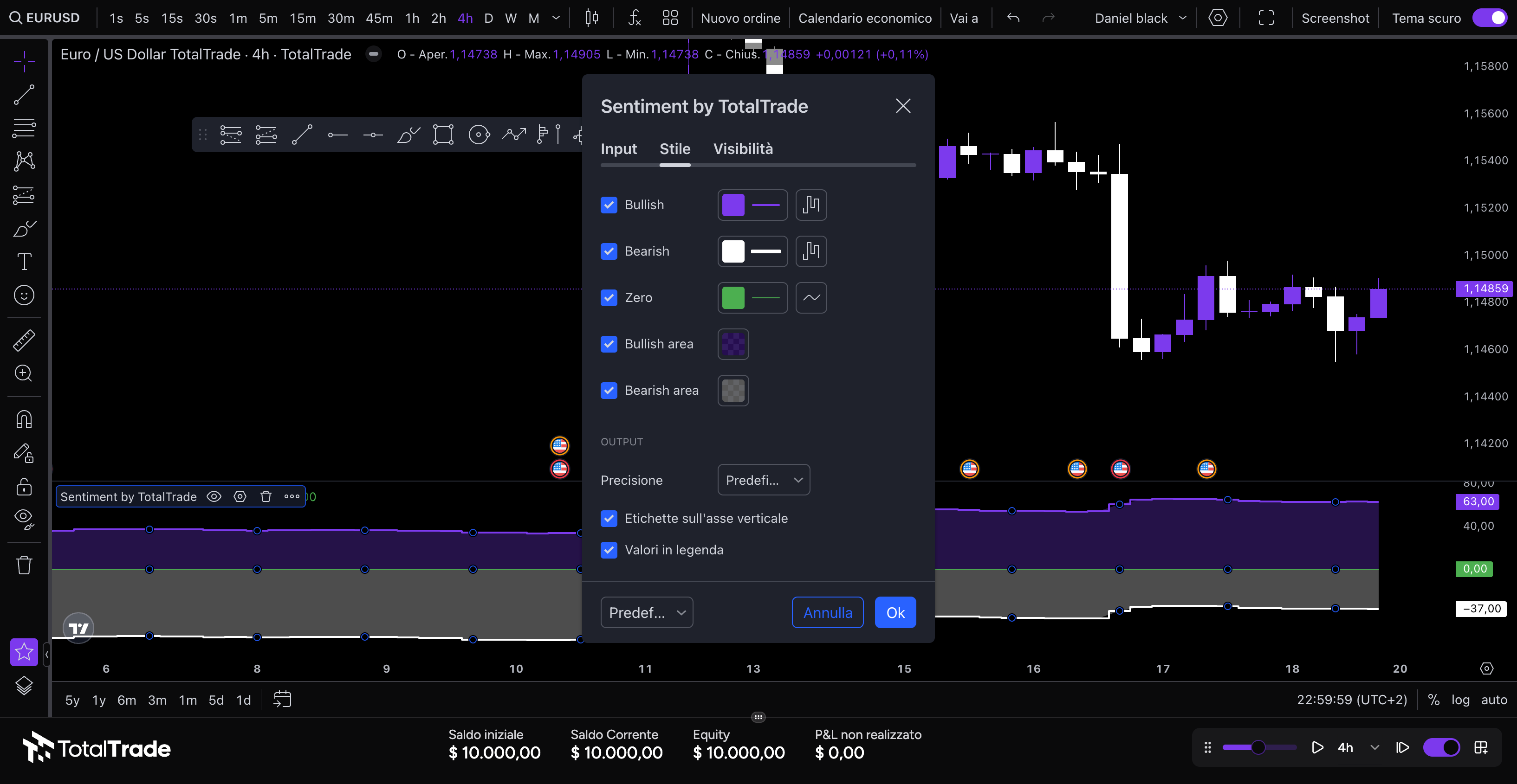The height and width of the screenshot is (784, 1517).
Task: Enable stay in drawing mode
Action: point(24,453)
